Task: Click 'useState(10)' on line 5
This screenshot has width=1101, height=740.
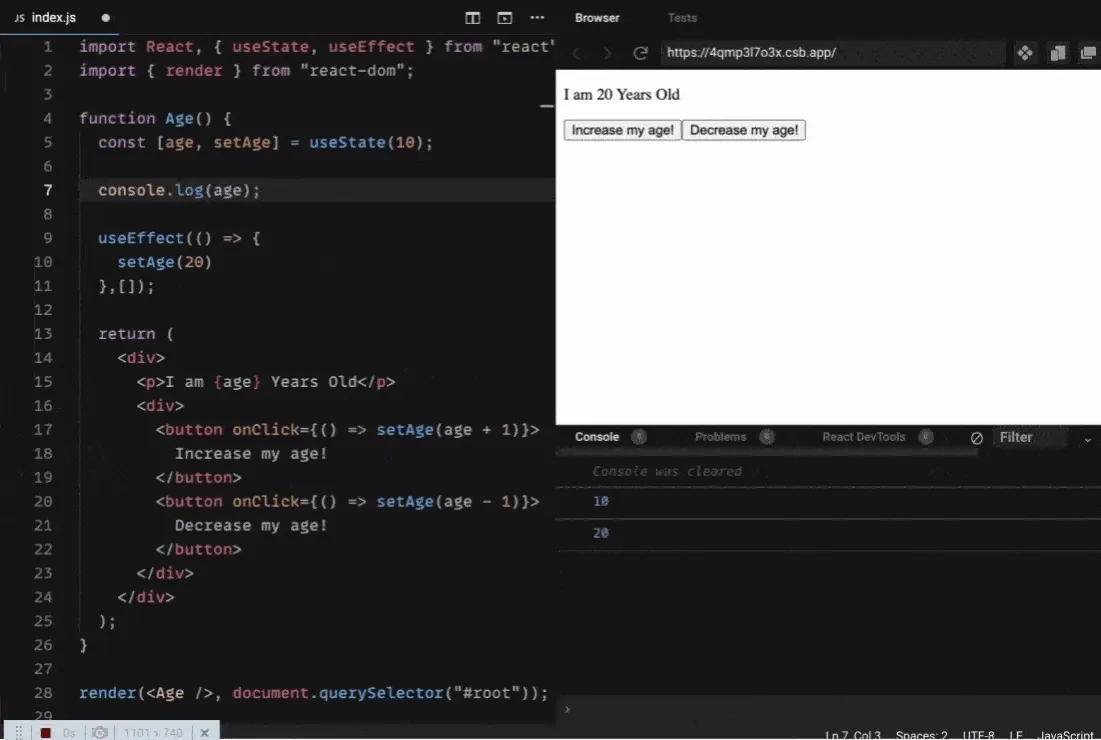Action: coord(367,143)
